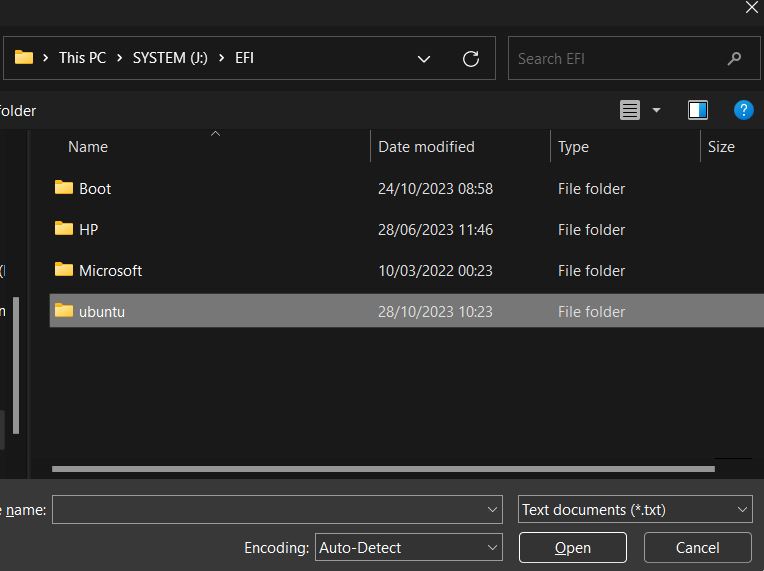Click the search magnifier icon
The width and height of the screenshot is (764, 571).
coord(734,59)
